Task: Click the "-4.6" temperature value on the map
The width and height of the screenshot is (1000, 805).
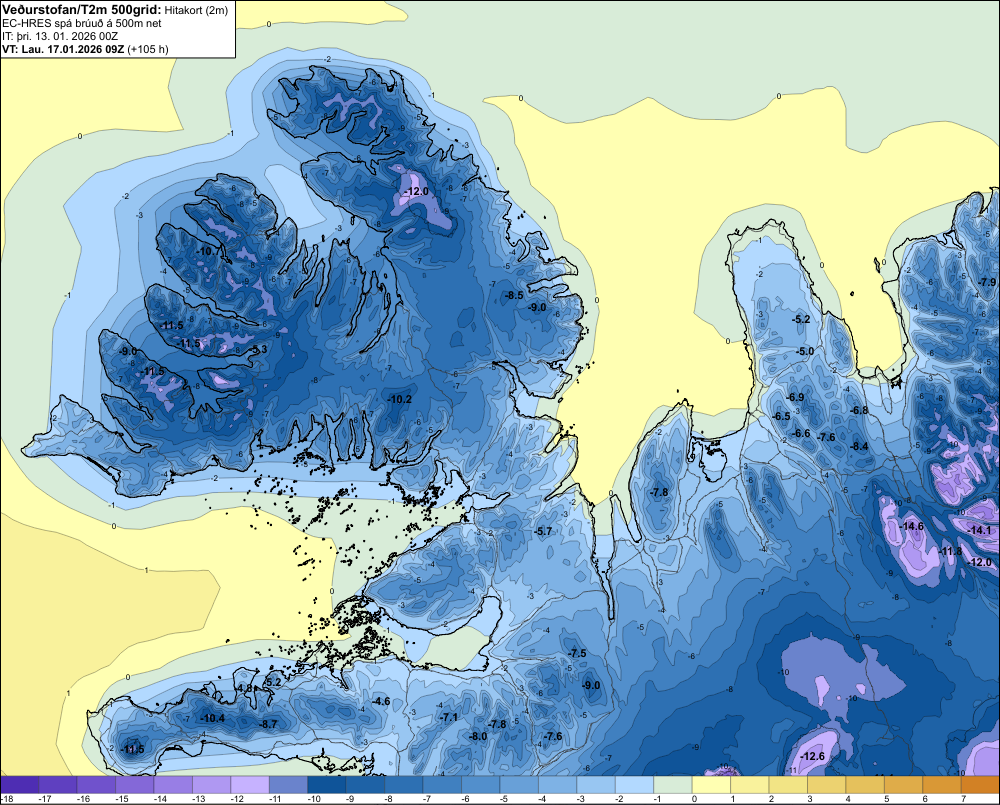Action: tap(381, 701)
